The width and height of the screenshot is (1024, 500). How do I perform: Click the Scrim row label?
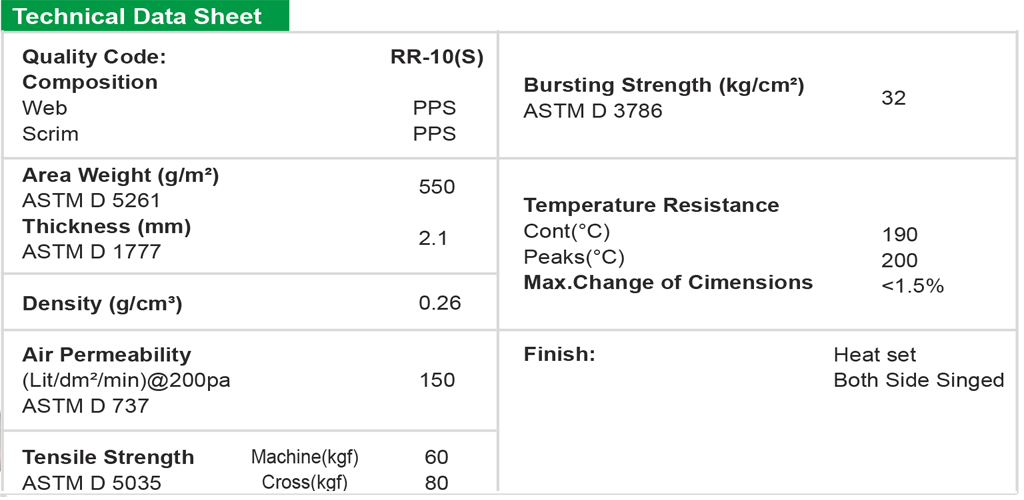(x=50, y=134)
